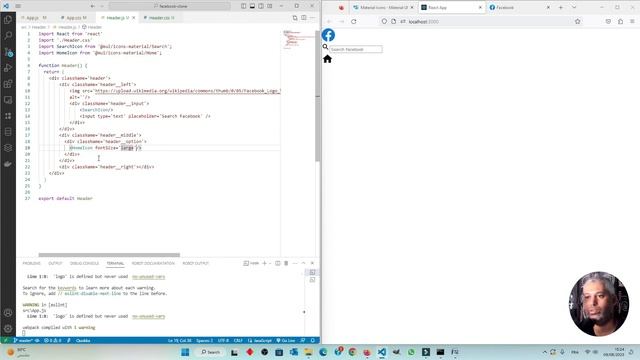Open the Debug Console panel tab
640x360 pixels.
pyautogui.click(x=84, y=264)
